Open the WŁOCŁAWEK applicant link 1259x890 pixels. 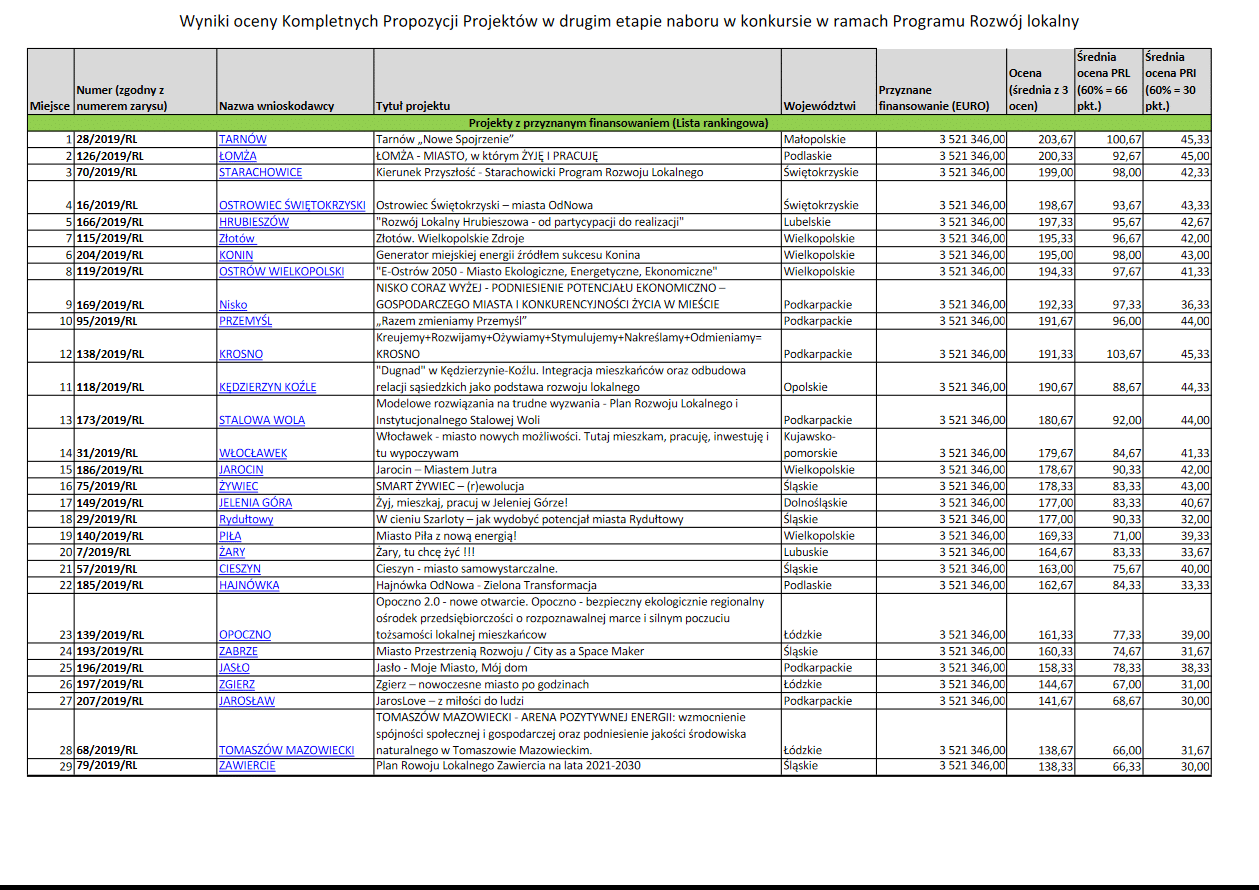[x=253, y=453]
